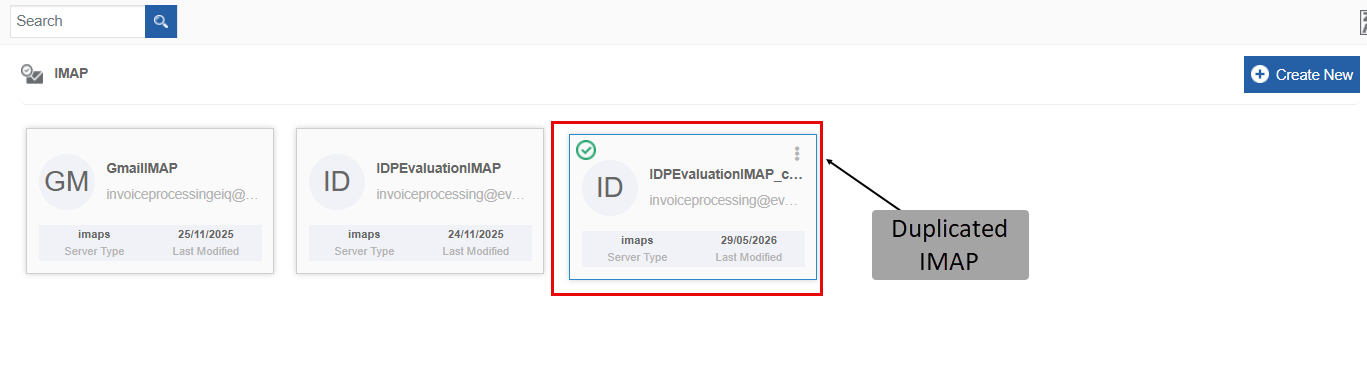The width and height of the screenshot is (1367, 376).
Task: Click the Create New button
Action: 1302,75
